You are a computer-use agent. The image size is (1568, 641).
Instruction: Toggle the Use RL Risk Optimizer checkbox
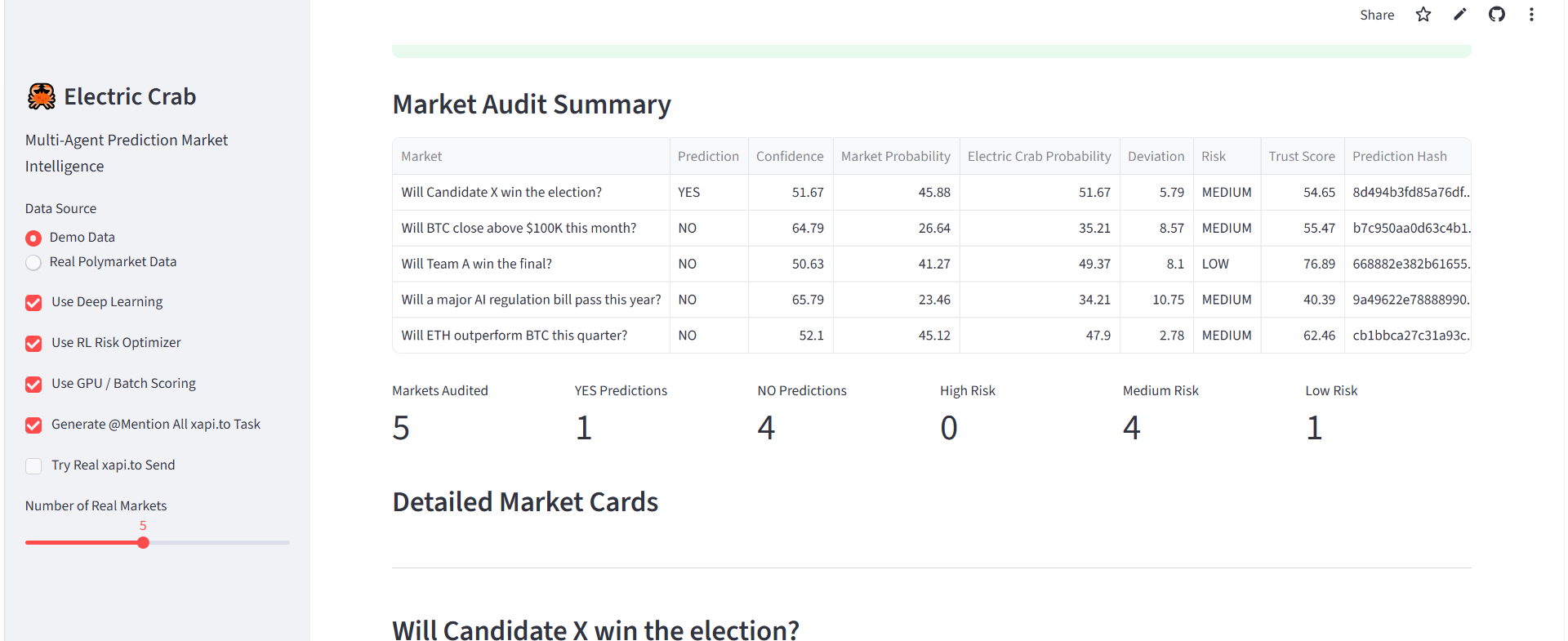point(33,343)
